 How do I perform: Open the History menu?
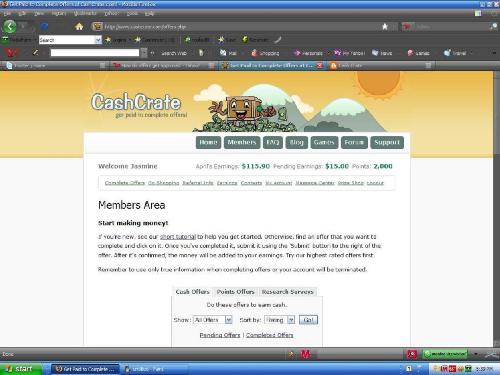(59, 13)
